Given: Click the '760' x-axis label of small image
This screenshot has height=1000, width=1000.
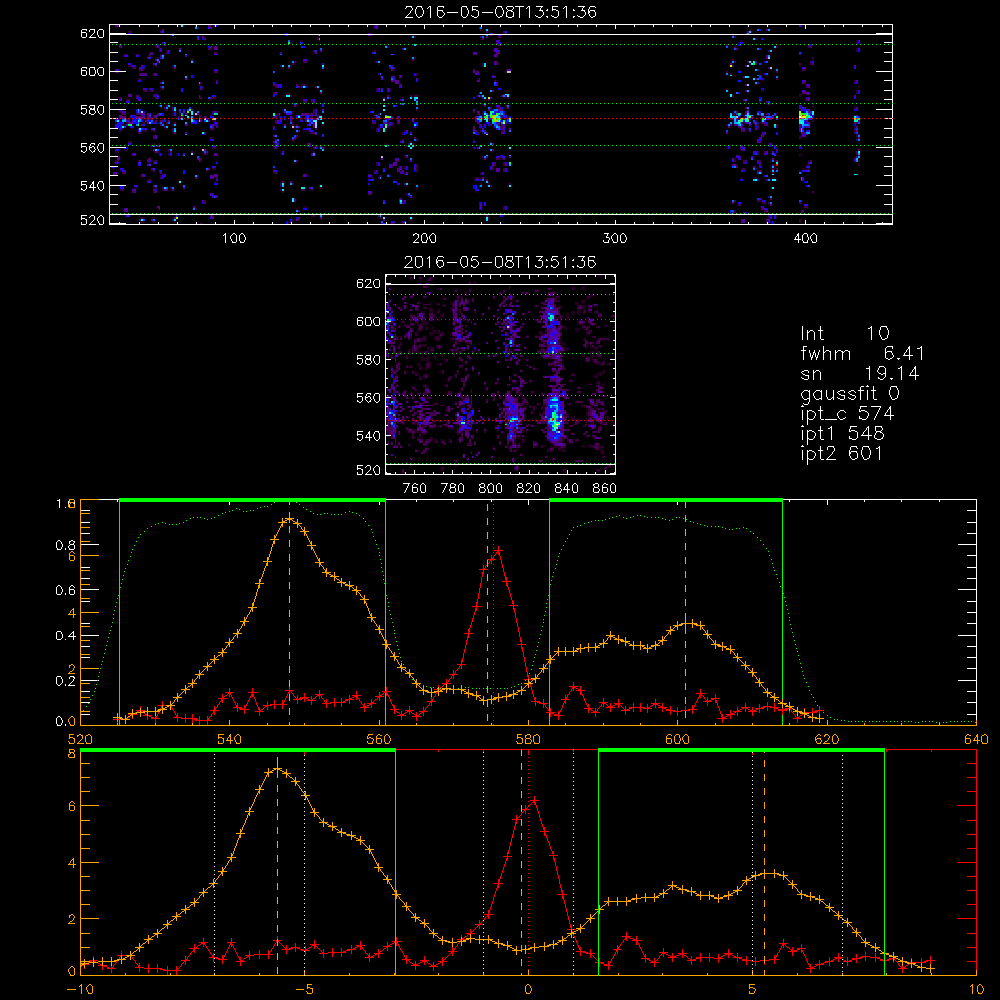Looking at the screenshot, I should point(415,488).
